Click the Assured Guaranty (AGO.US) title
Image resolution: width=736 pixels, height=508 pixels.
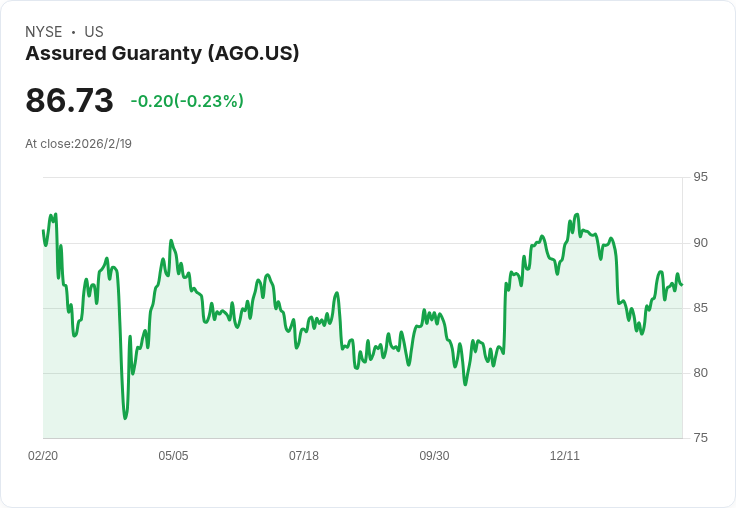pos(162,53)
